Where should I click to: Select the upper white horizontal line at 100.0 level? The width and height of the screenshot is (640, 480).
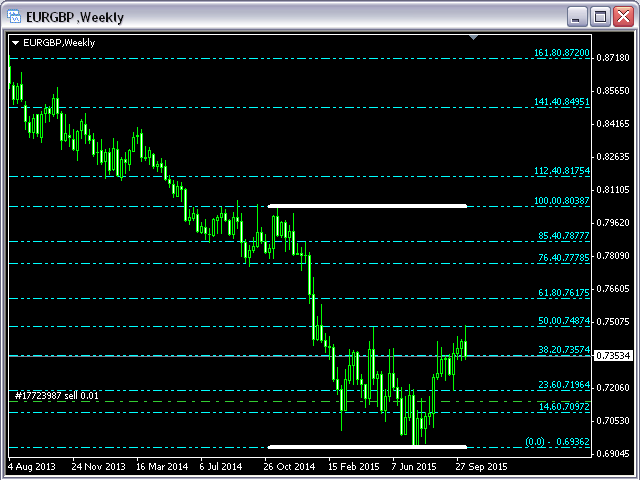tap(367, 206)
